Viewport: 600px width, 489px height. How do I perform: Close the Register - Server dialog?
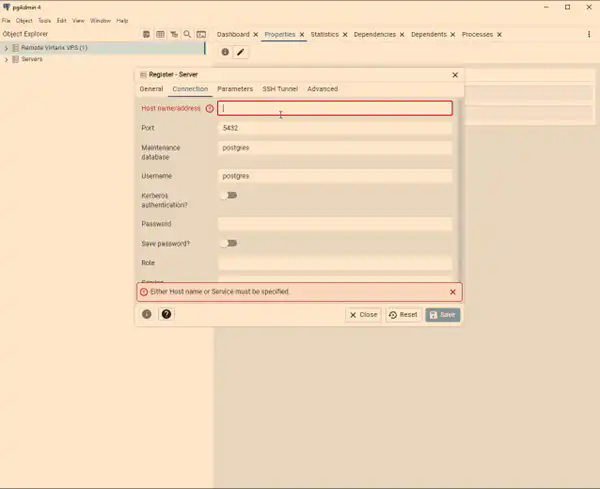point(455,75)
